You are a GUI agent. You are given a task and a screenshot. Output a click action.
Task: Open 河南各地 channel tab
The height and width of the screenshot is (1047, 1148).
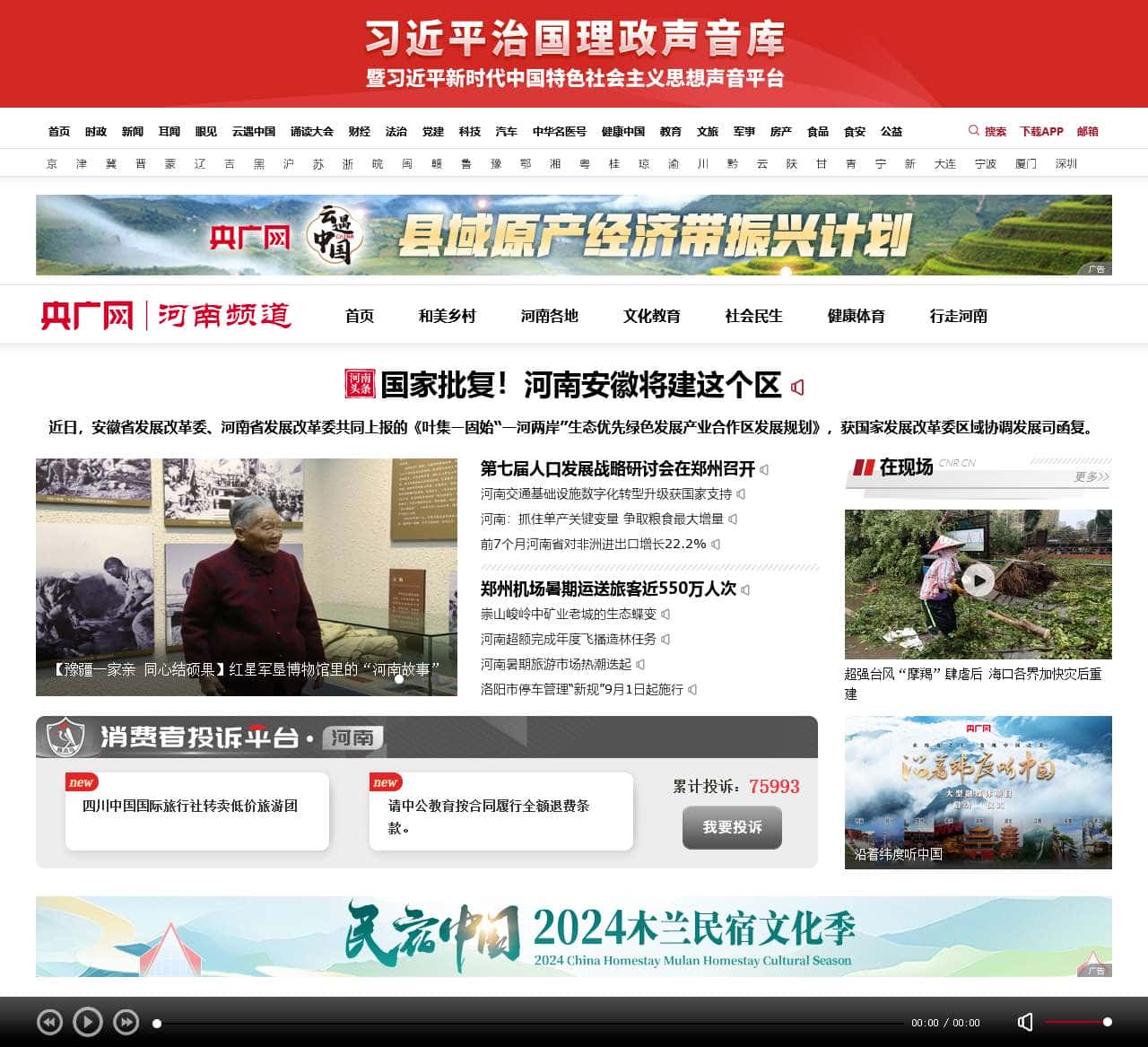(x=550, y=316)
